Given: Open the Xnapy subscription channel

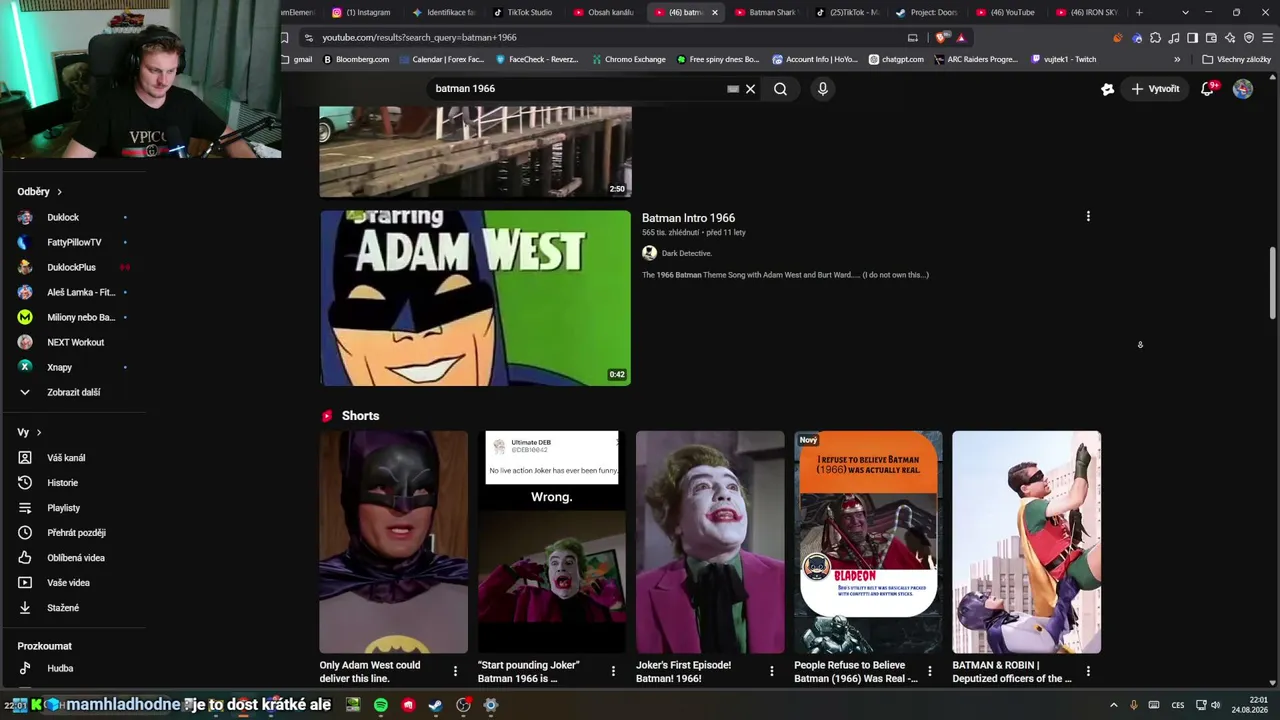Looking at the screenshot, I should (73, 367).
